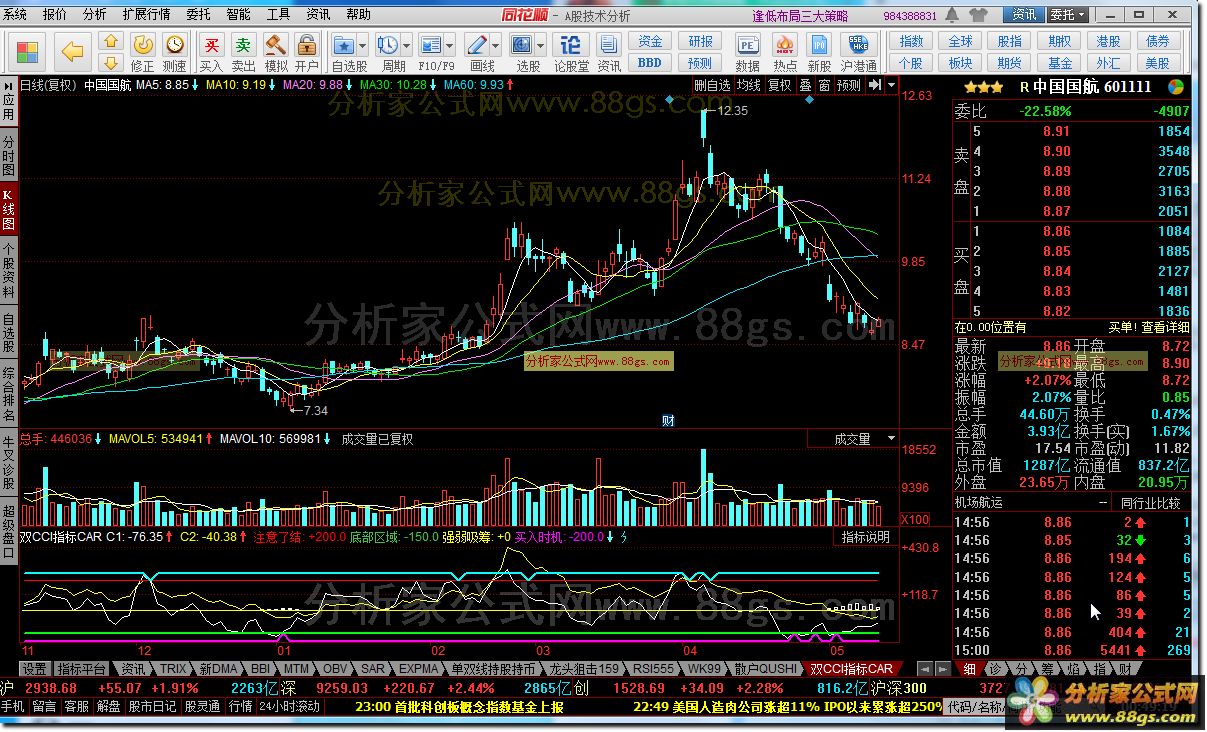This screenshot has height=732, width=1207.
Task: Toggle 叠 overlay mode
Action: coord(806,86)
